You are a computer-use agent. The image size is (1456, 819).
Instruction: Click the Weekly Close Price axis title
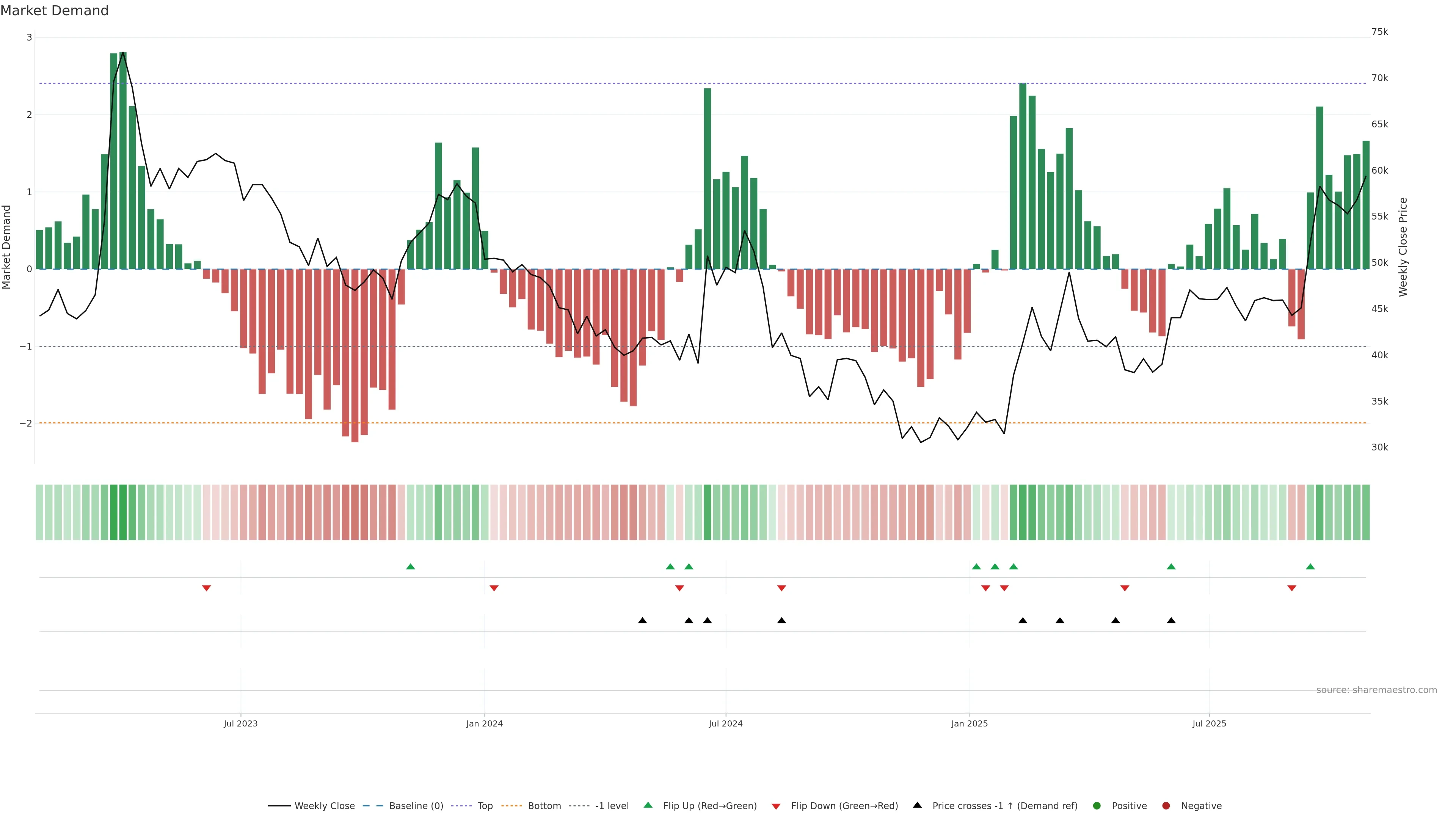pos(1403,247)
